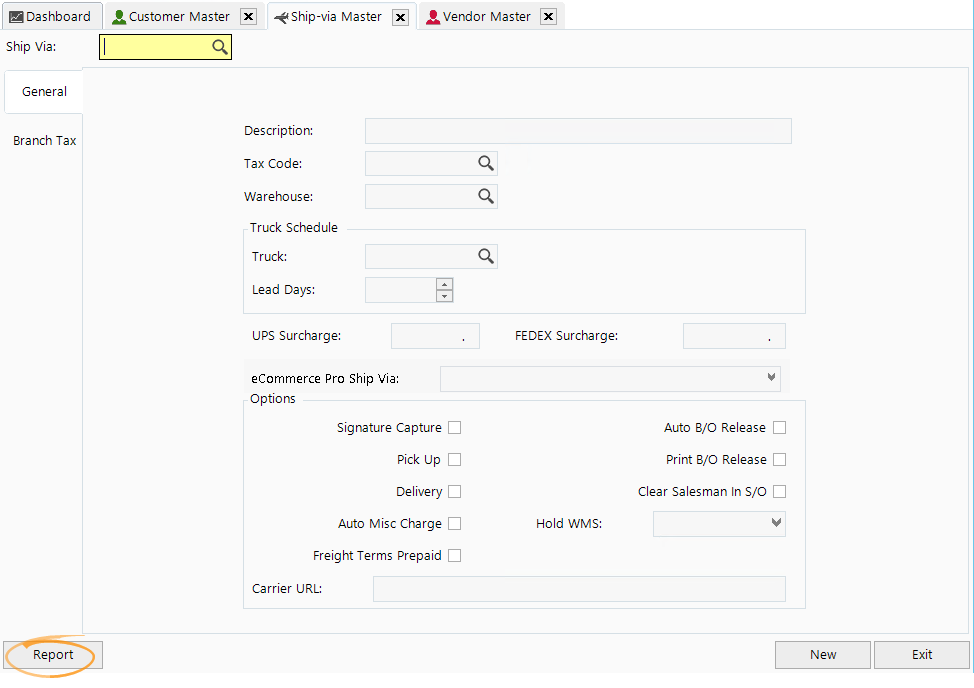Increment Lead Days with the spinner arrow
The height and width of the screenshot is (688, 974).
[444, 285]
